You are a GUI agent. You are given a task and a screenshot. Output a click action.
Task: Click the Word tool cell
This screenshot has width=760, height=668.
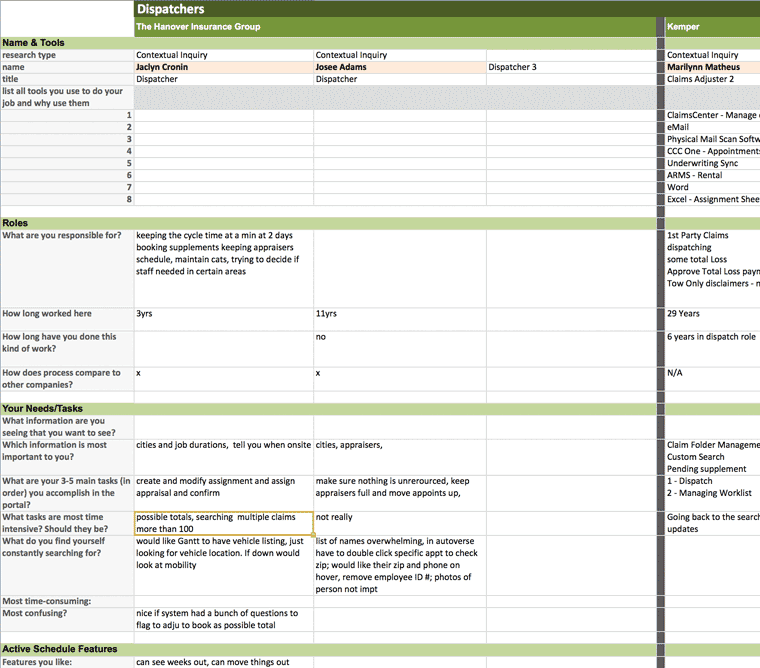pyautogui.click(x=712, y=187)
